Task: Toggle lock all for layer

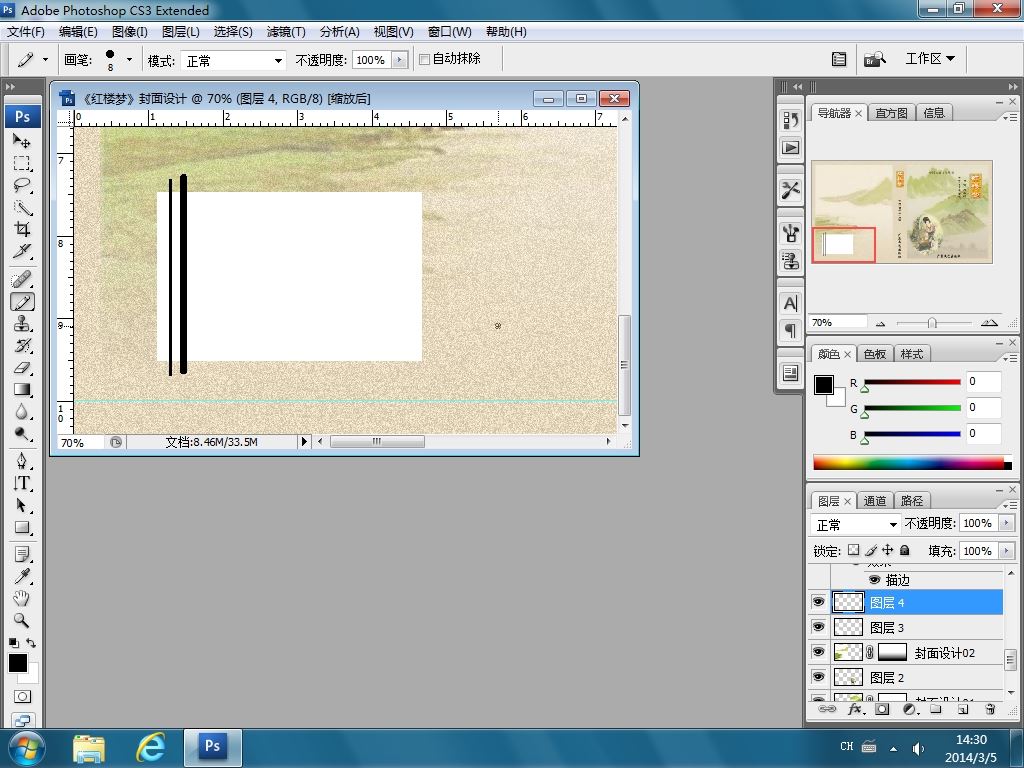Action: click(x=904, y=550)
